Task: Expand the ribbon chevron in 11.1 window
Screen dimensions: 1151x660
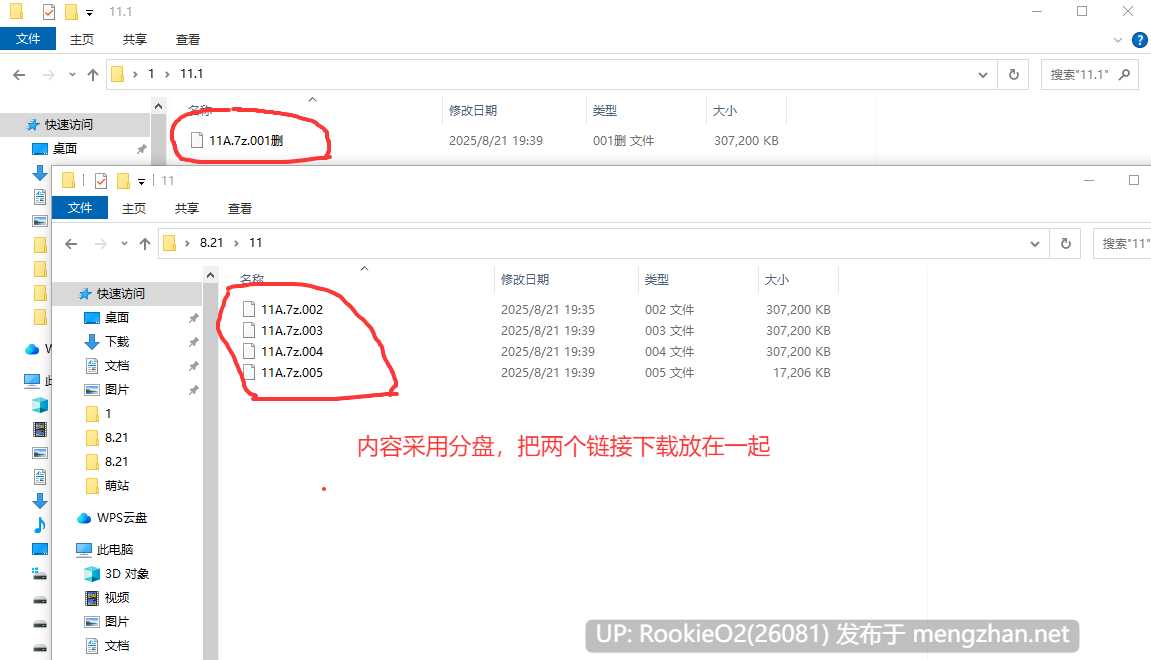Action: coord(1117,40)
